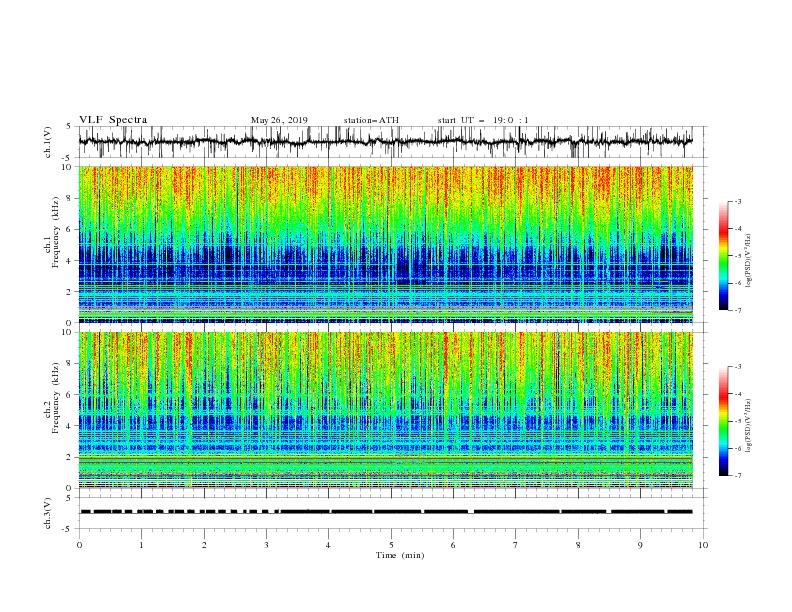Select the ch.2 "Frequency (kHz)" axis label
This screenshot has height=612, width=792.
pos(56,398)
